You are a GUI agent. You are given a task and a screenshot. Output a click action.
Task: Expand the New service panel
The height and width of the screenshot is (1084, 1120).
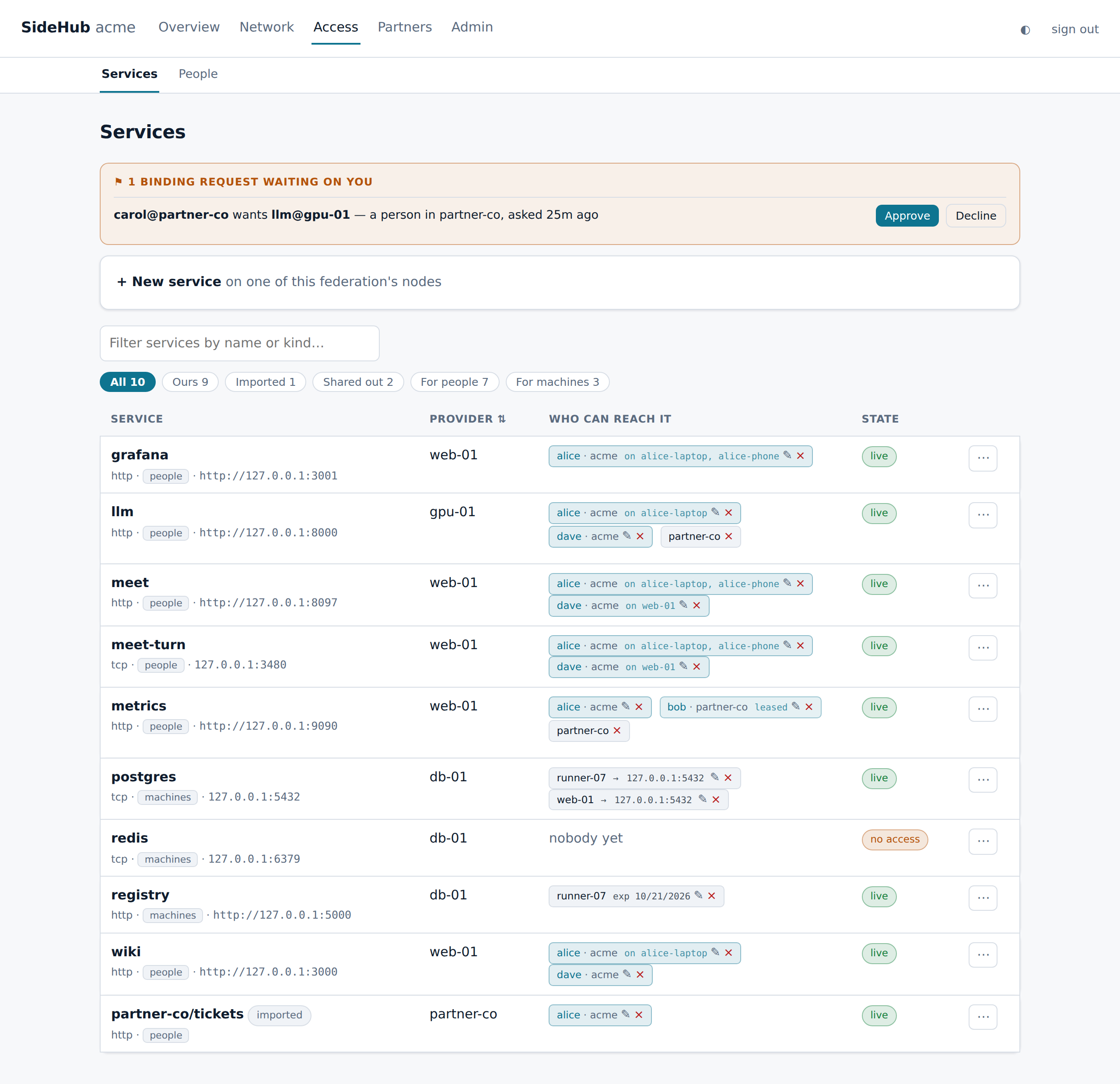point(560,282)
